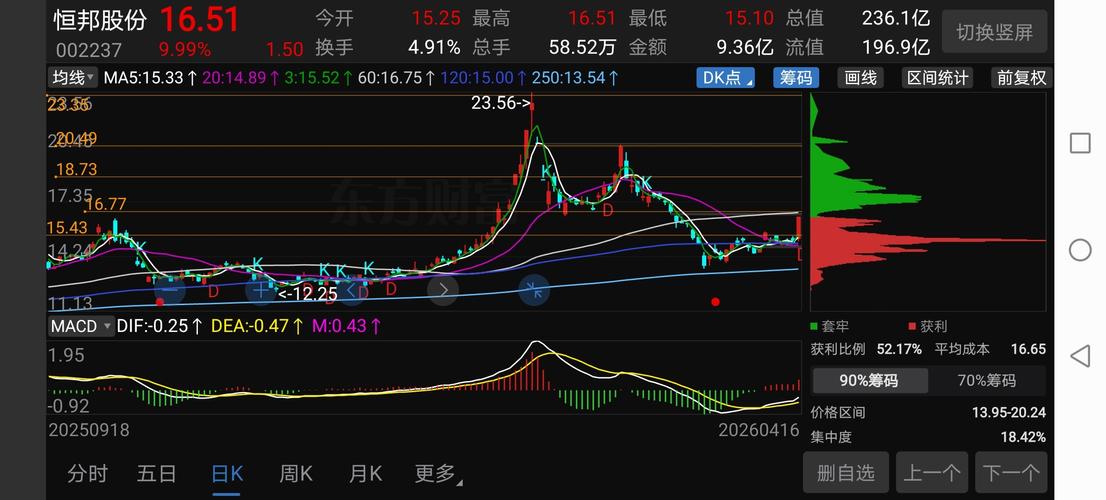This screenshot has width=1106, height=500.
Task: Select the 日K tab
Action: point(227,474)
